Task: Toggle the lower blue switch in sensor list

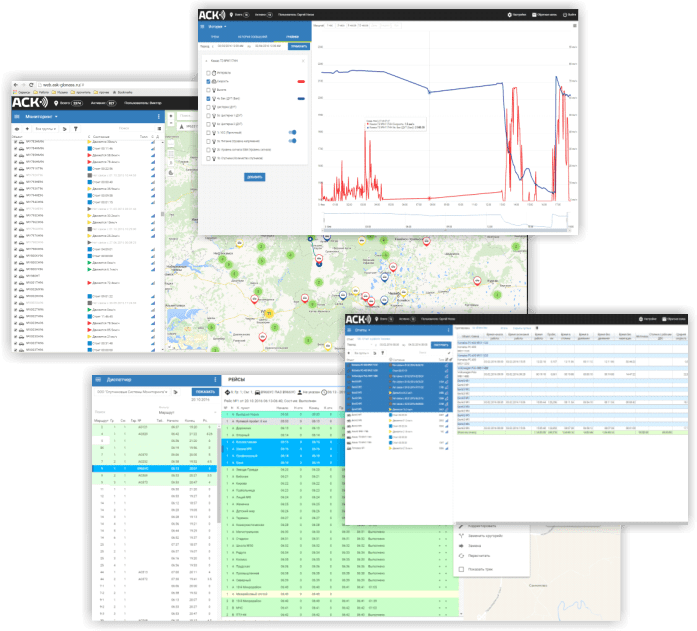Action: pyautogui.click(x=292, y=141)
